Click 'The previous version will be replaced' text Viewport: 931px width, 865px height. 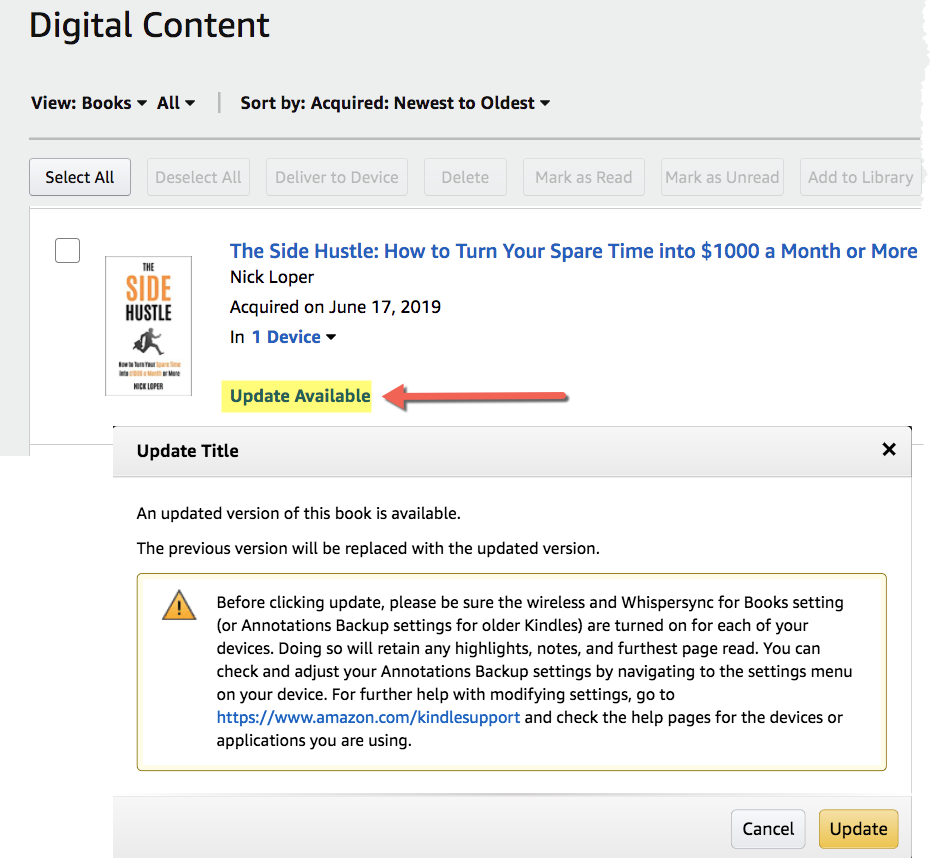[368, 548]
